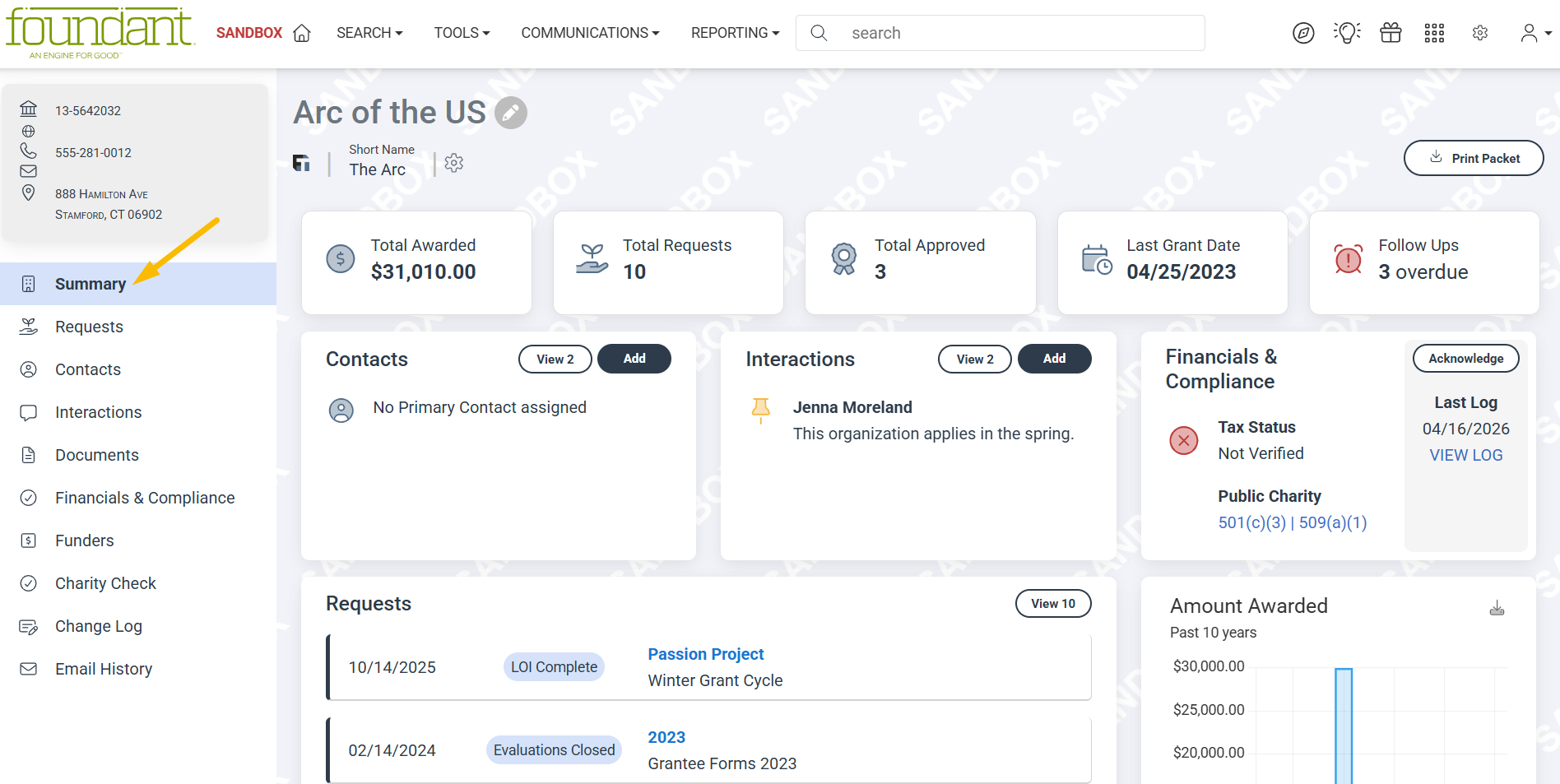This screenshot has height=784, width=1560.
Task: Click the email envelope icon in sidebar card
Action: click(29, 171)
